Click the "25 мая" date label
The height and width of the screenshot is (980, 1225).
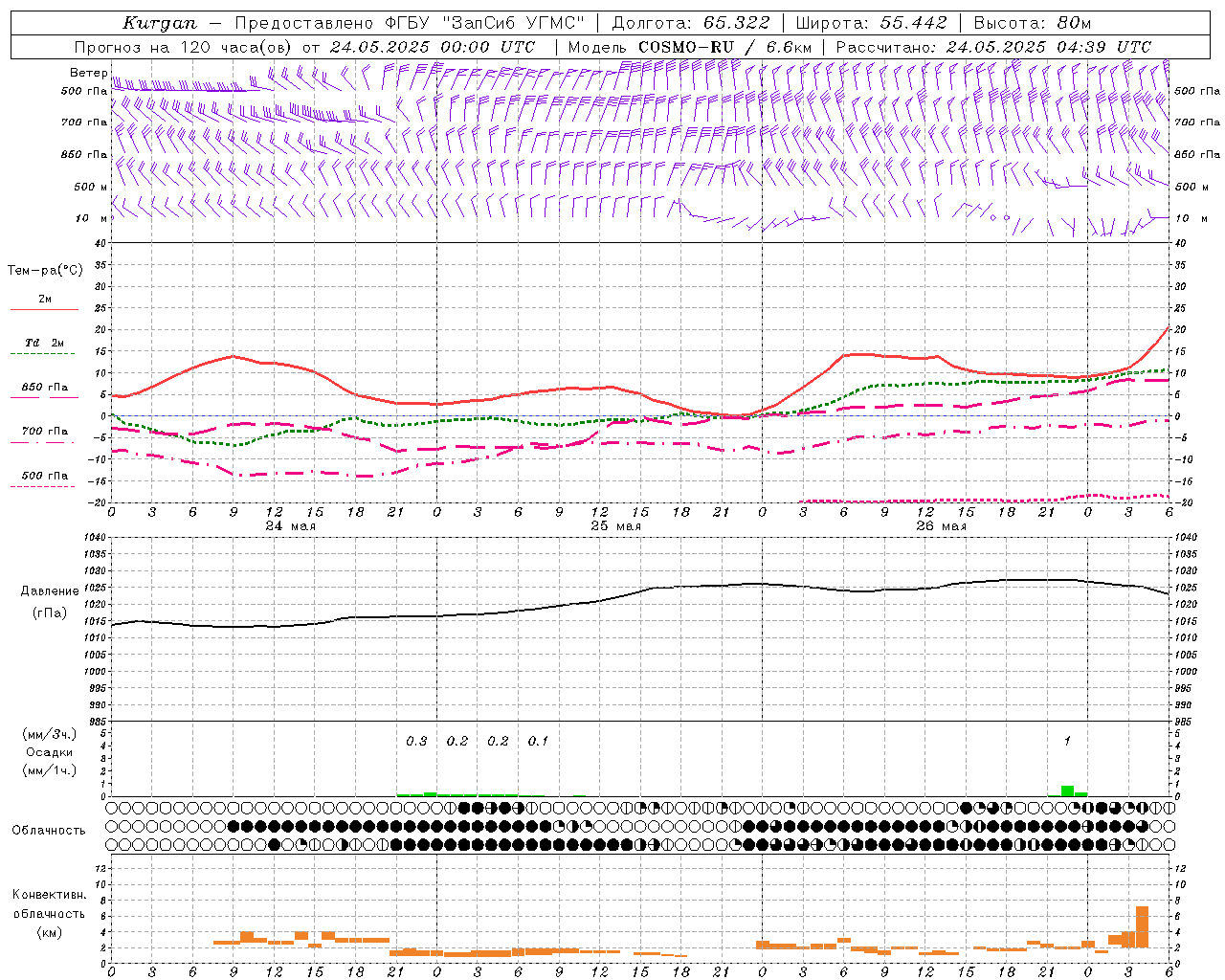point(615,526)
